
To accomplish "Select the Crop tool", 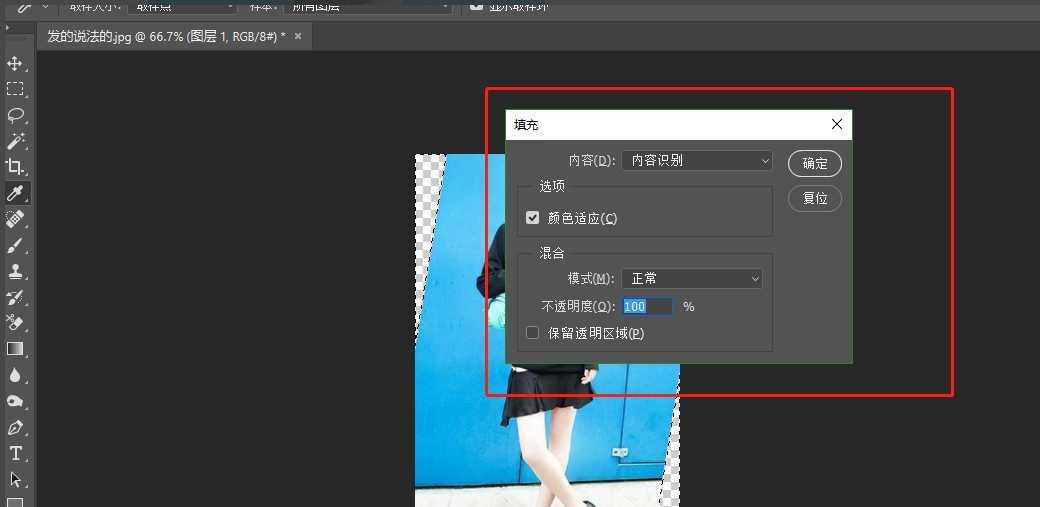I will [15, 167].
